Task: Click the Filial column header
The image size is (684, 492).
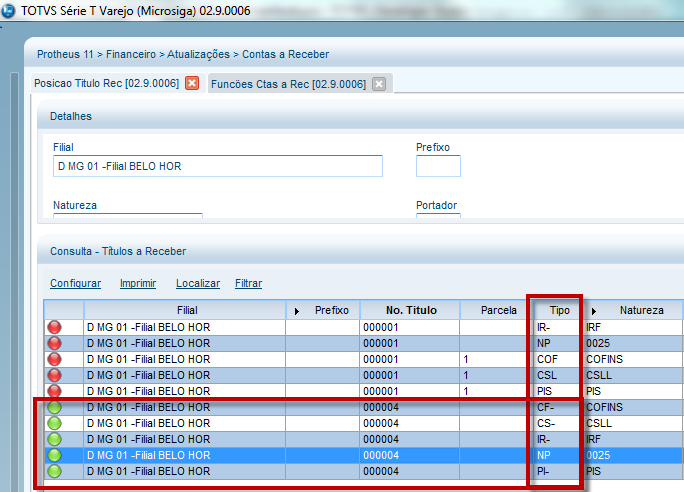Action: point(187,310)
